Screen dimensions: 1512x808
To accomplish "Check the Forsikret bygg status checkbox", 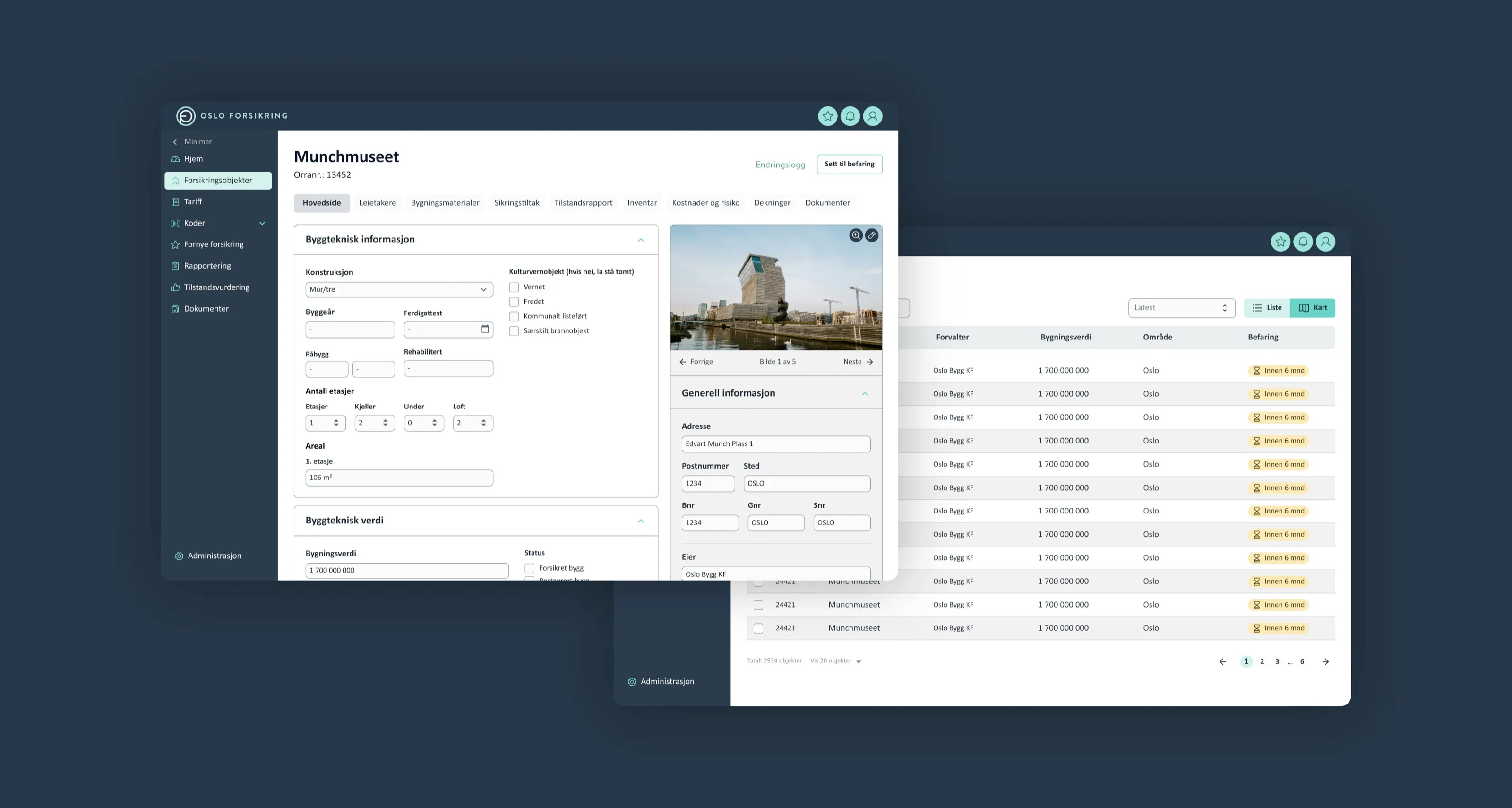I will pyautogui.click(x=529, y=568).
